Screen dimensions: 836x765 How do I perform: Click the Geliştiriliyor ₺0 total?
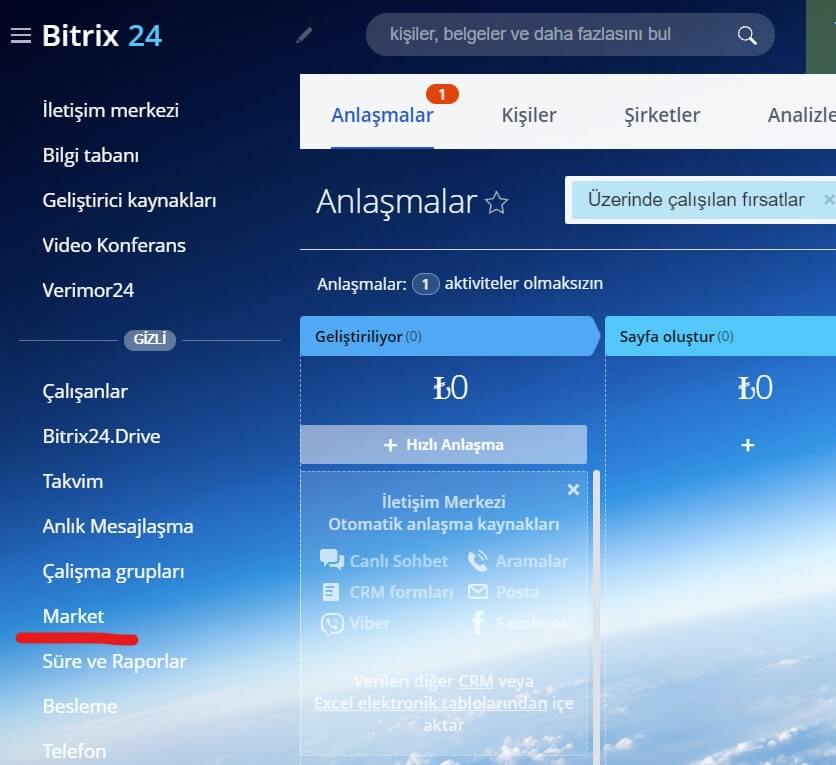[x=450, y=388]
